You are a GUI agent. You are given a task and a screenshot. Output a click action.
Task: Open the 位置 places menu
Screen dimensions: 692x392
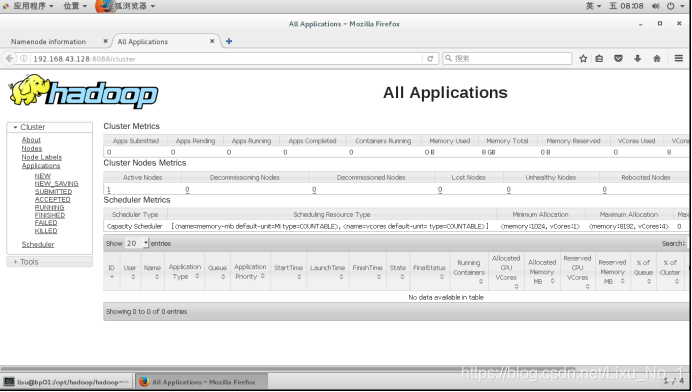(x=75, y=6)
